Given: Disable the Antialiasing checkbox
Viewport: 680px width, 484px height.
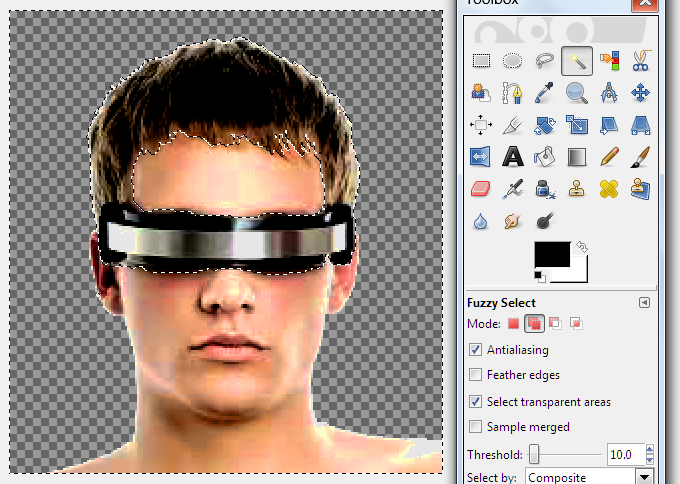Looking at the screenshot, I should pyautogui.click(x=475, y=350).
